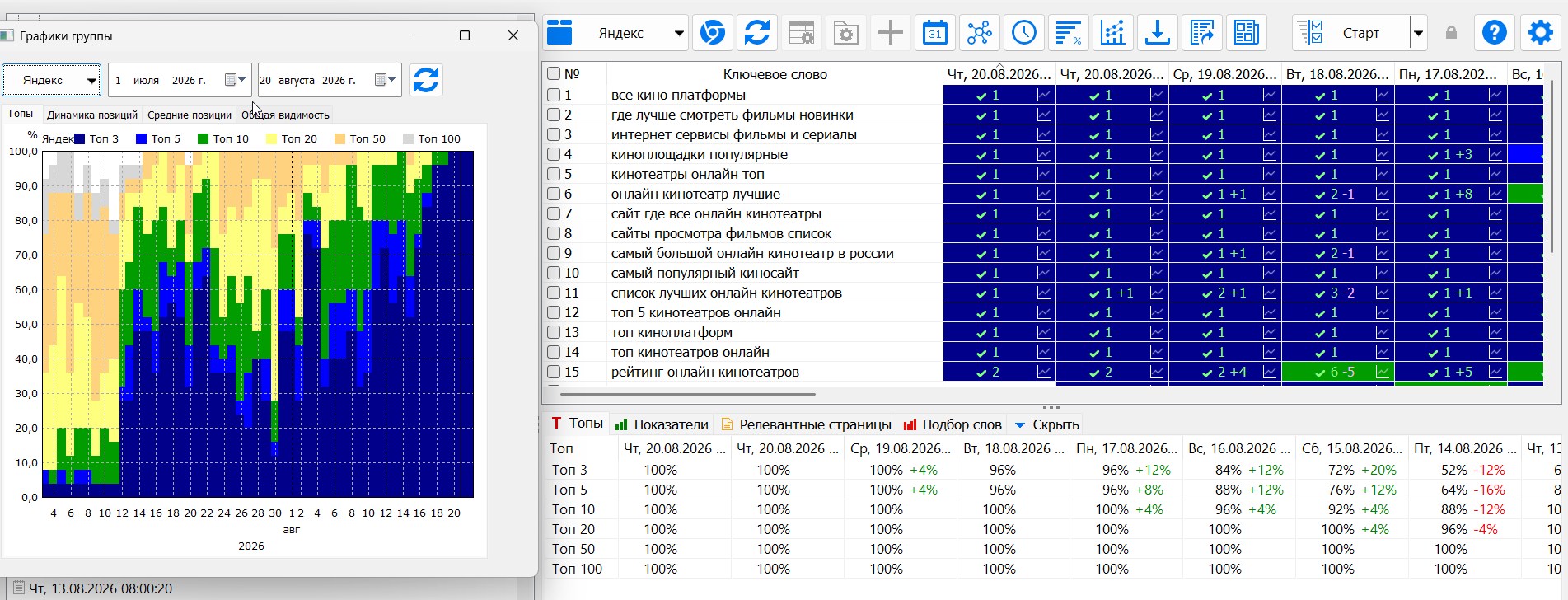Image resolution: width=1568 pixels, height=600 pixels.
Task: Click the Пн, 17.08 column header in the keyword table
Action: click(x=1450, y=74)
